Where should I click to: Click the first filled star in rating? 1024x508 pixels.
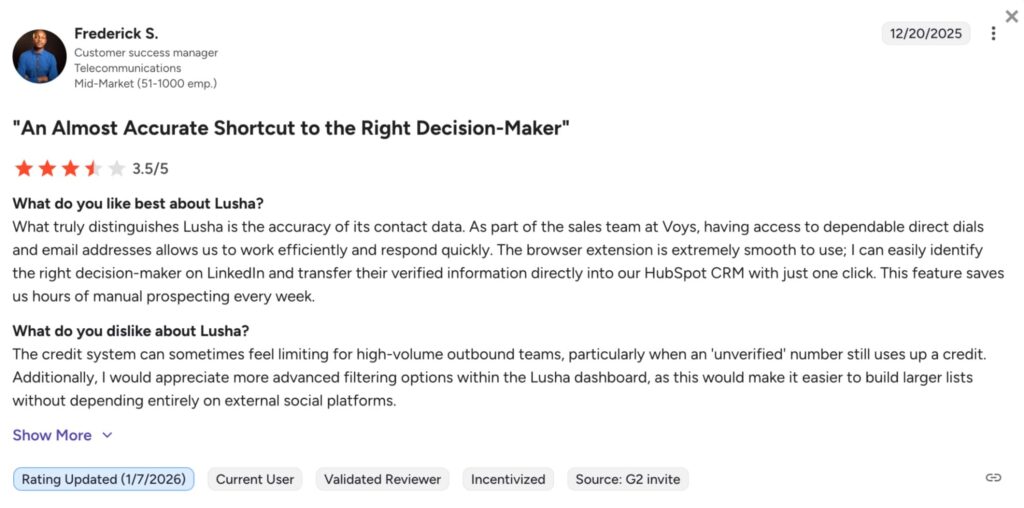click(x=23, y=168)
